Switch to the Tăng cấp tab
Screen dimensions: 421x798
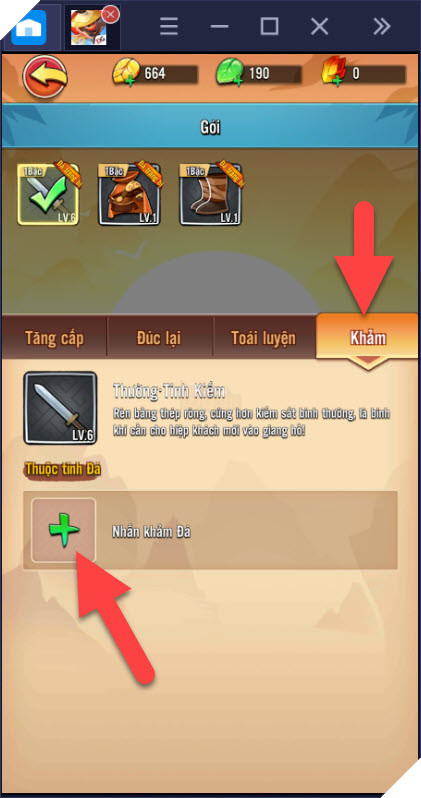54,338
